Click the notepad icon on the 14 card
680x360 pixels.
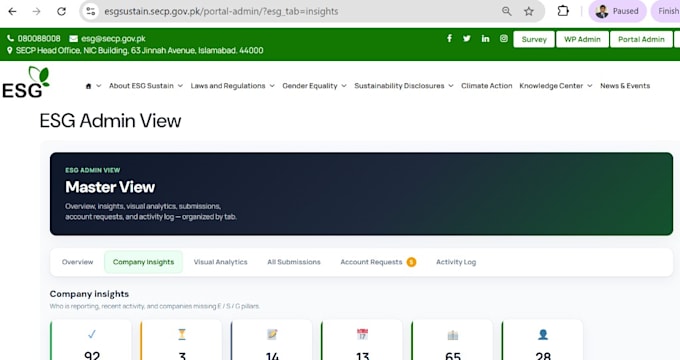pos(272,334)
